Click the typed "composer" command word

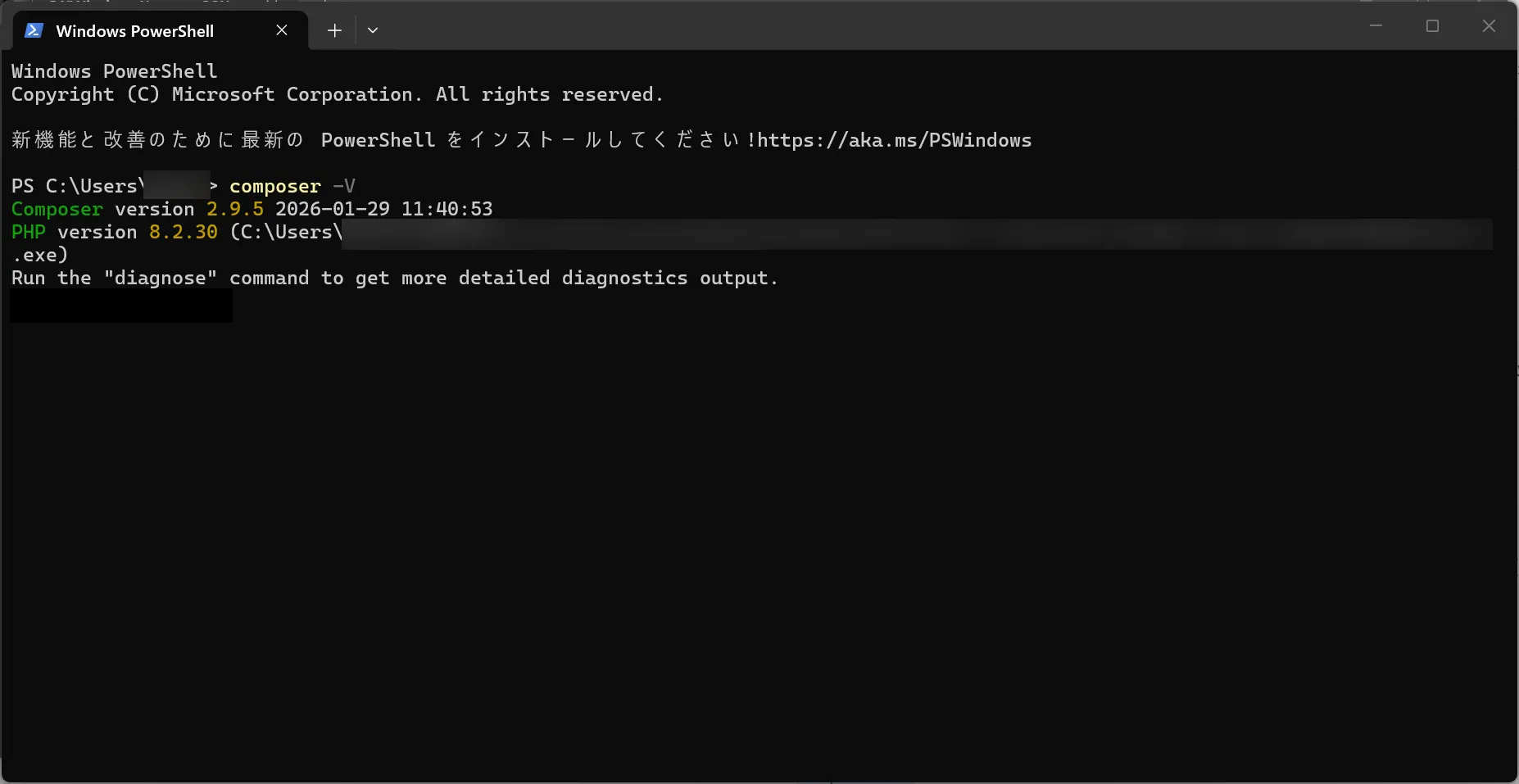(x=274, y=187)
